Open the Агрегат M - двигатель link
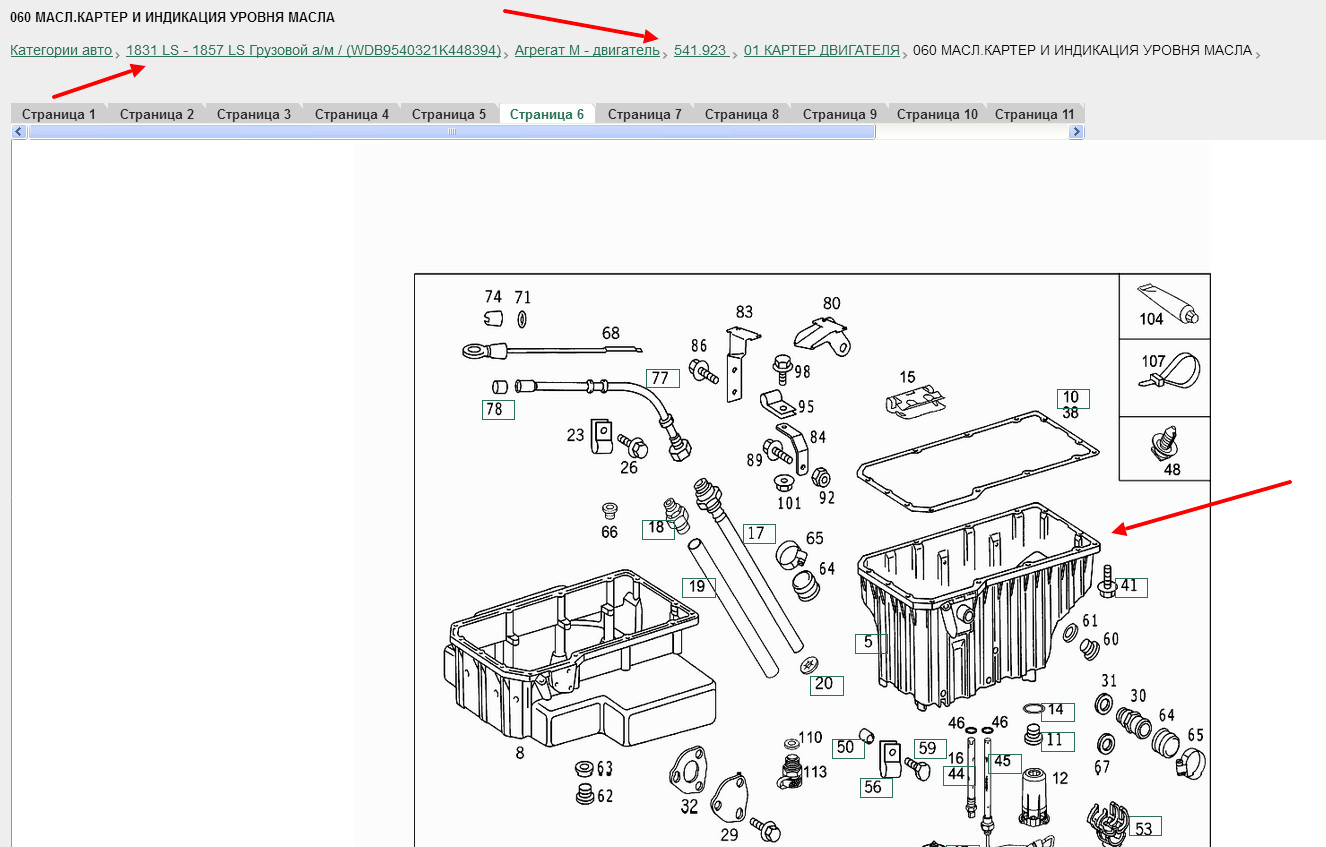This screenshot has height=847, width=1326. click(x=587, y=50)
